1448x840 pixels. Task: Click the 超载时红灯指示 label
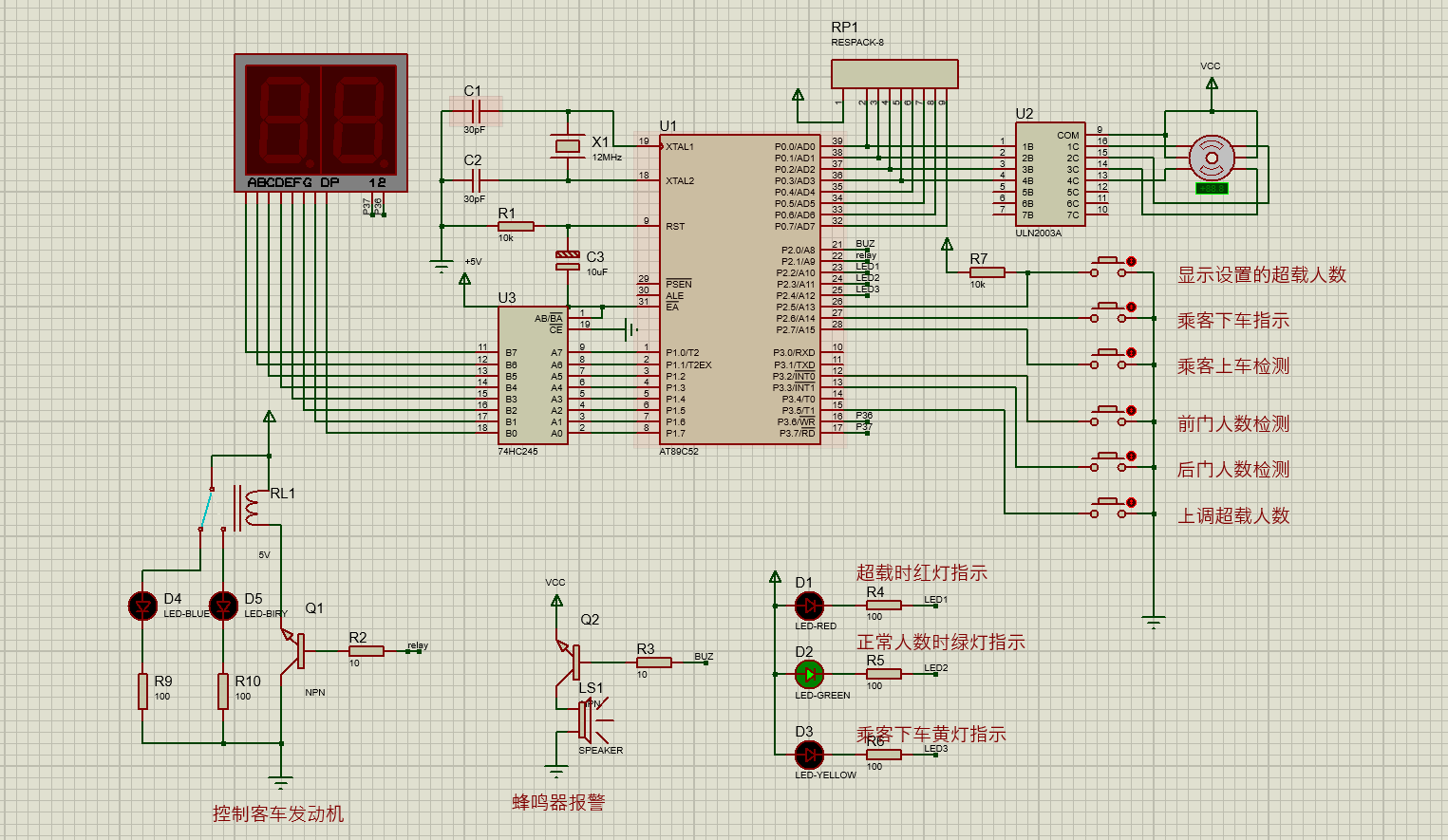[x=922, y=572]
